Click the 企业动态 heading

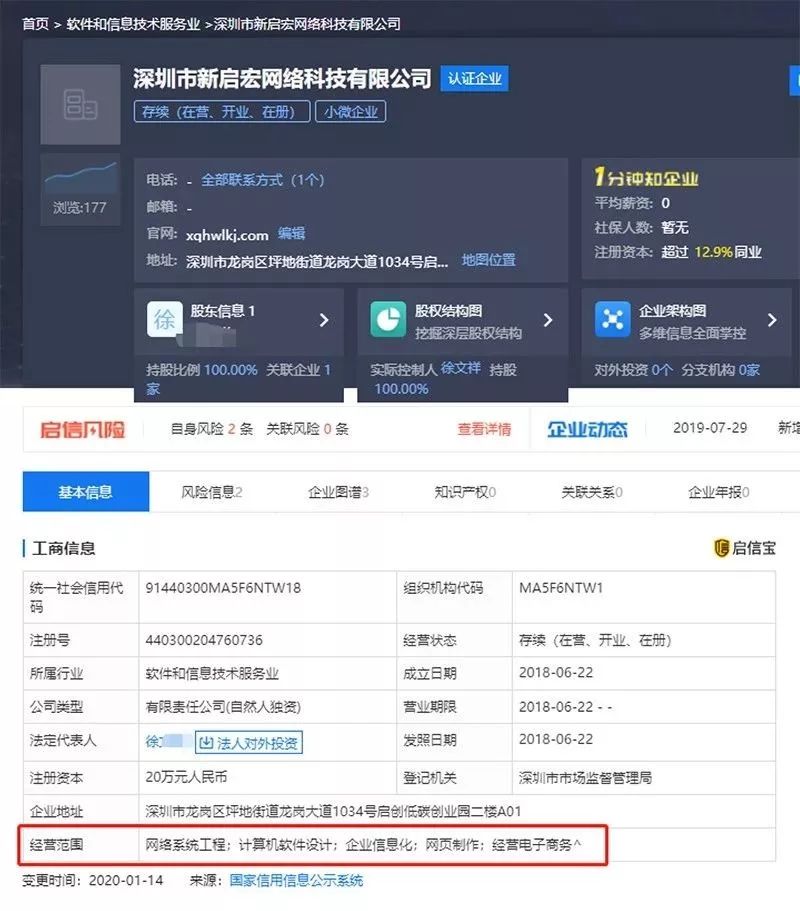(x=587, y=429)
